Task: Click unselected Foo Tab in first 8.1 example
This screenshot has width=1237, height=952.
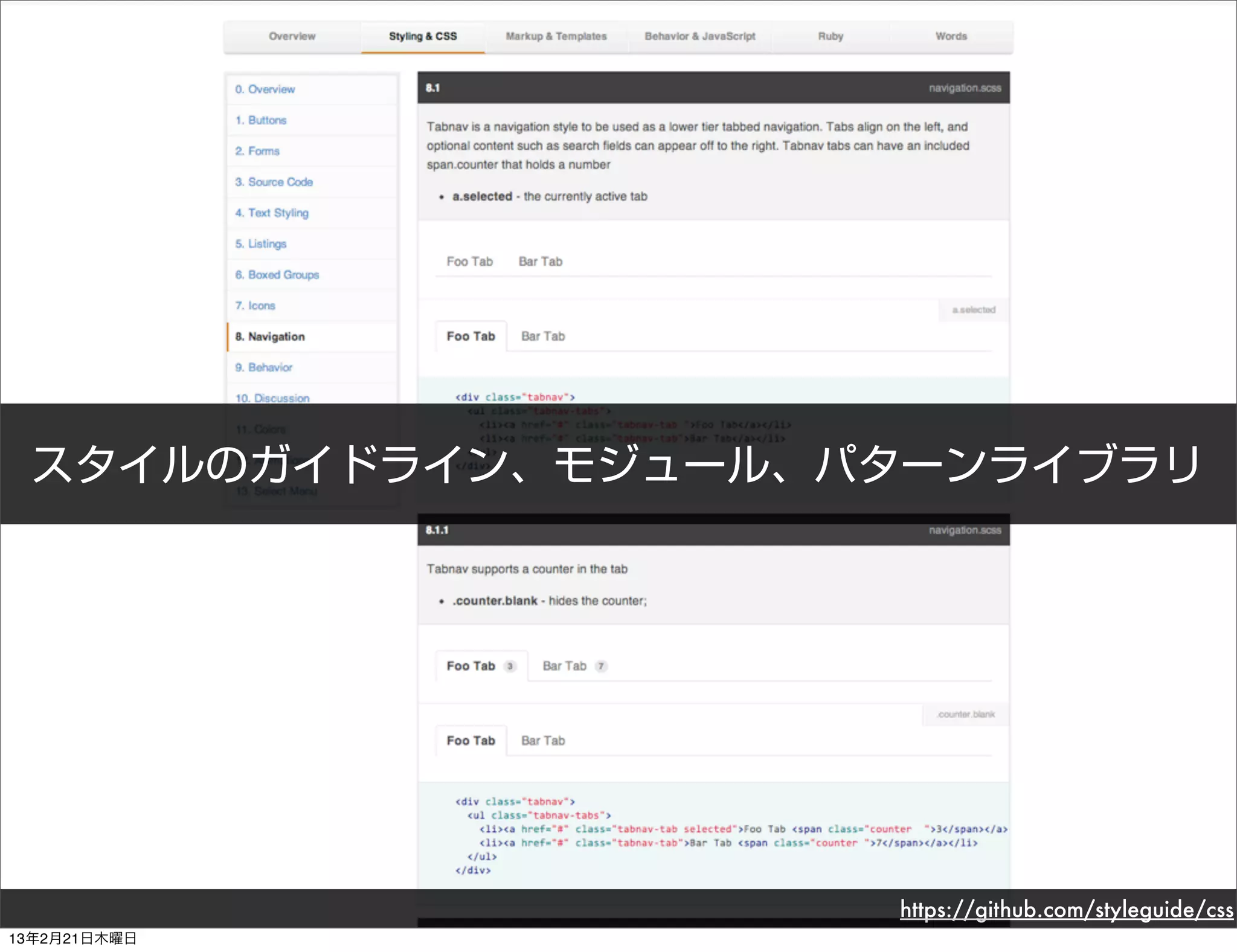Action: pyautogui.click(x=470, y=262)
